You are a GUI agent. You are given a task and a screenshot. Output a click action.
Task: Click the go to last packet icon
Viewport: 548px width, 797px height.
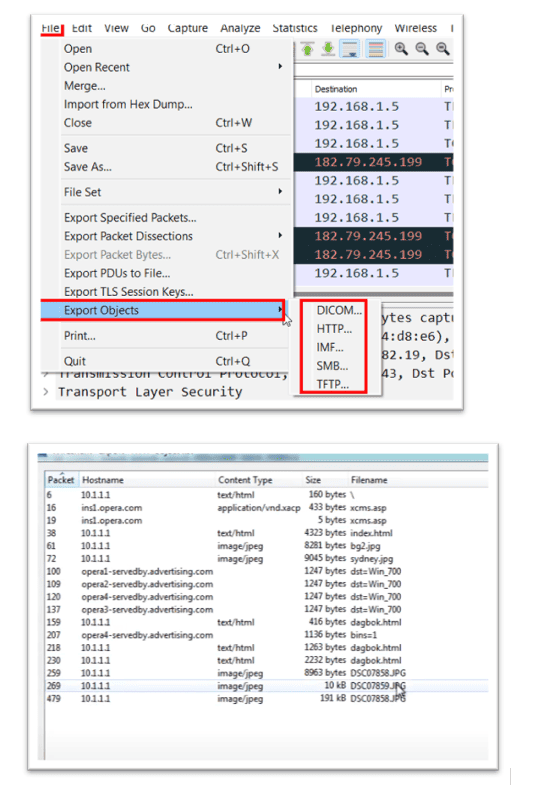click(x=328, y=49)
